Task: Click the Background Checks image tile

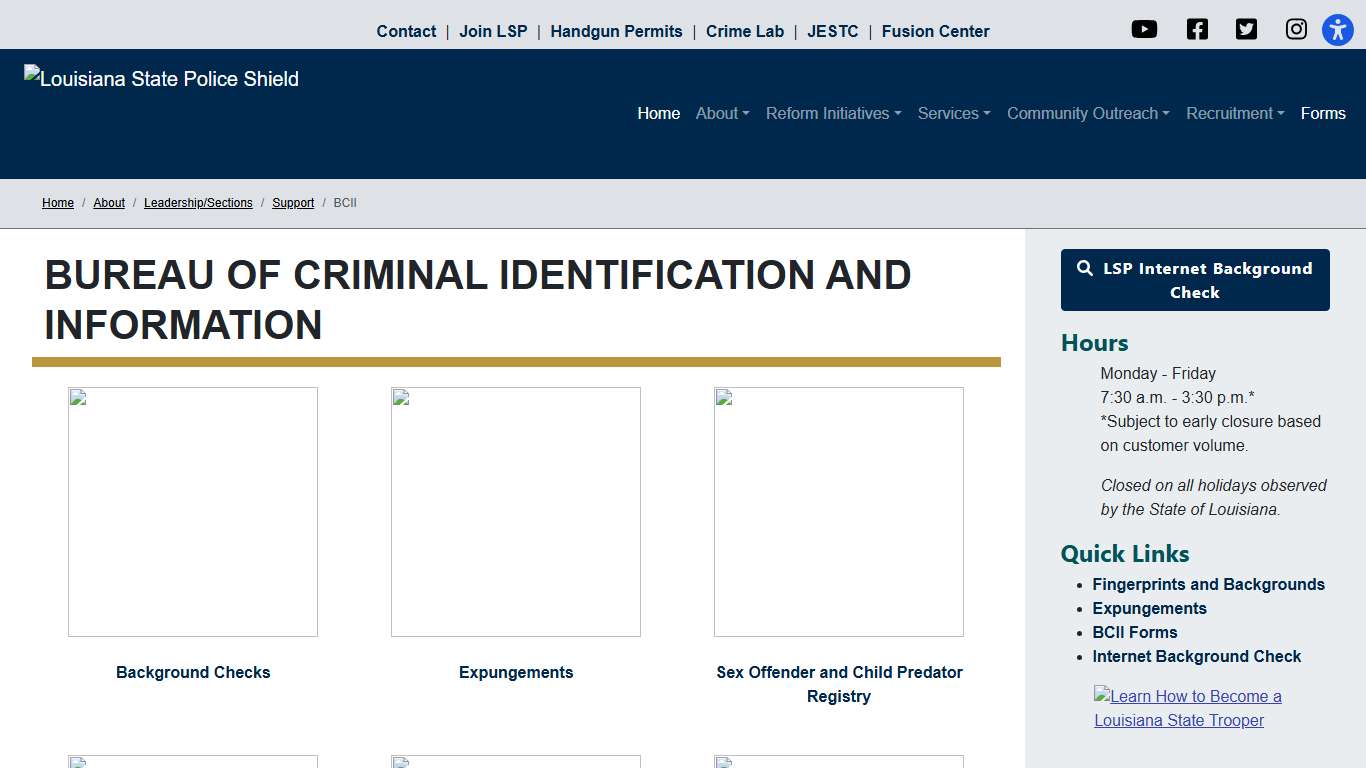Action: click(x=193, y=512)
